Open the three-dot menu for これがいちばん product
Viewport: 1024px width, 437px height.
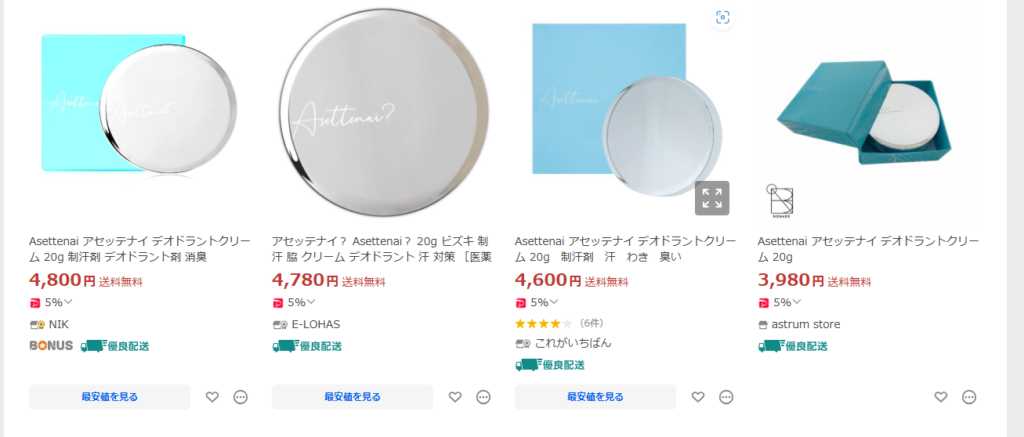726,397
